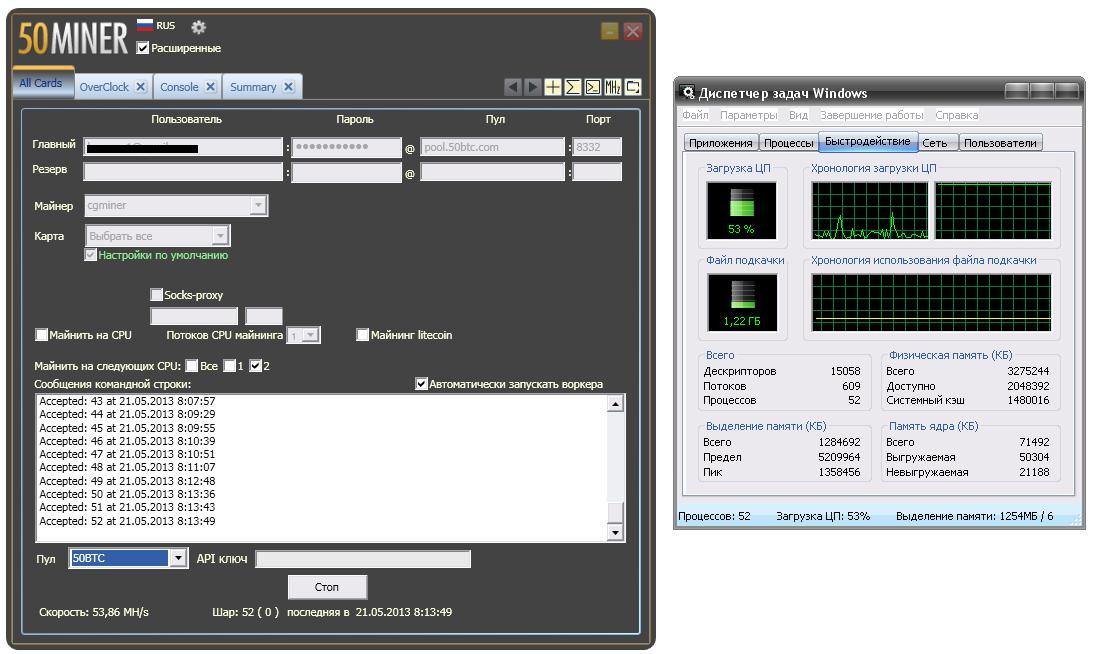Click the console log scroll down arrow
Image resolution: width=1094 pixels, height=654 pixels.
point(615,533)
